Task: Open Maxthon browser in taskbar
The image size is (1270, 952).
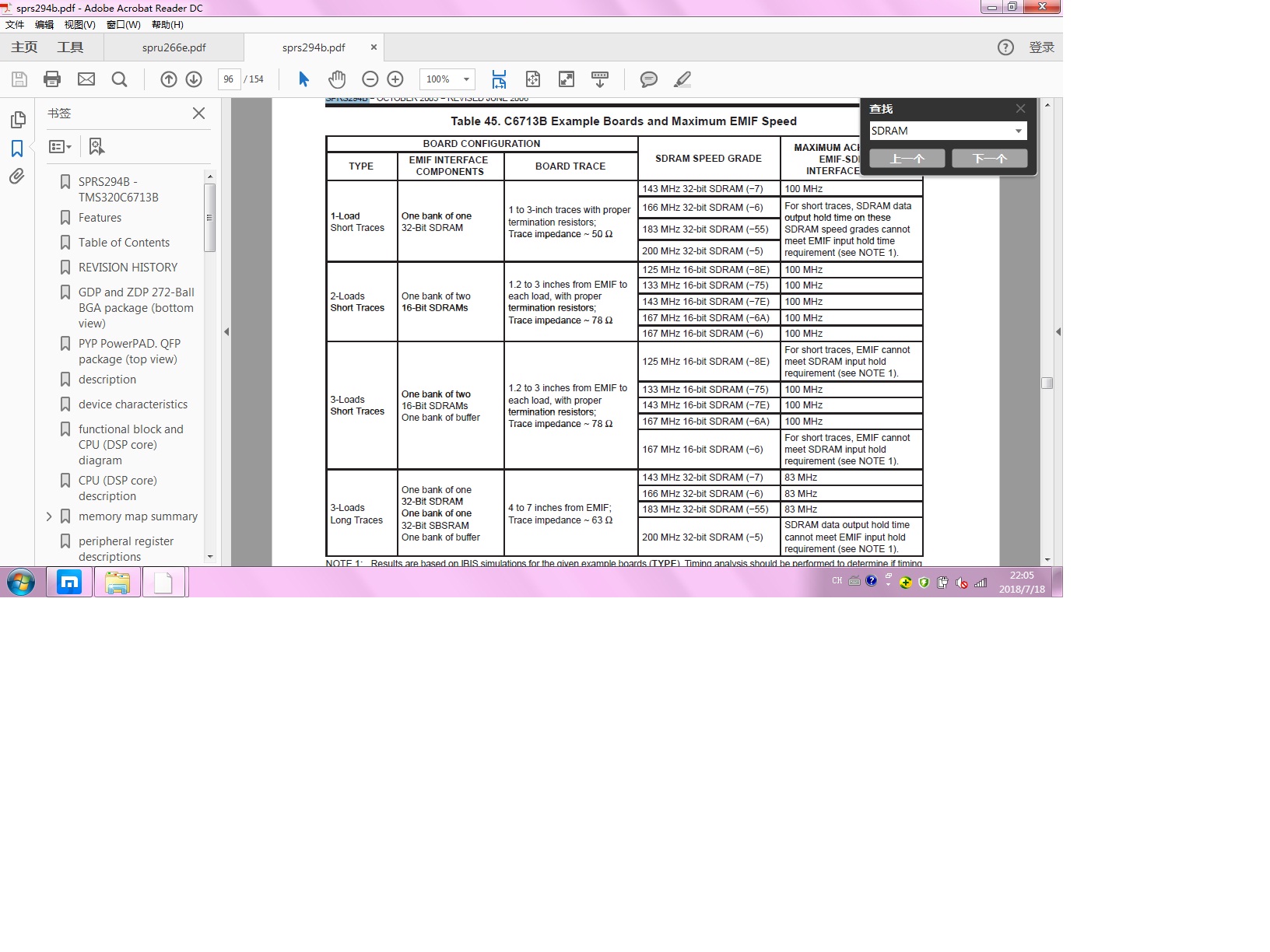Action: 69,582
